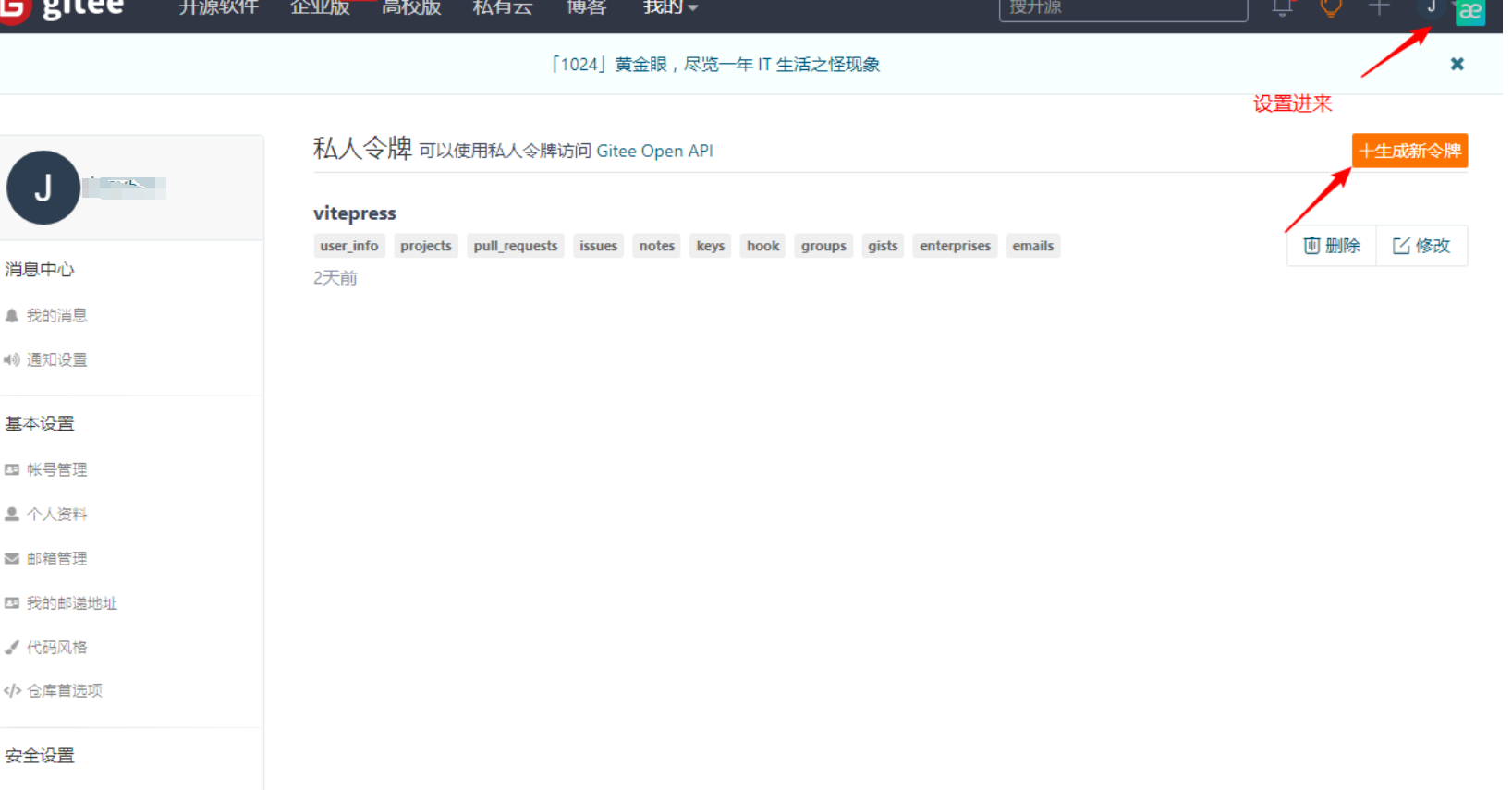1512x790 pixels.
Task: Click the groups scope tag
Action: [x=823, y=246]
